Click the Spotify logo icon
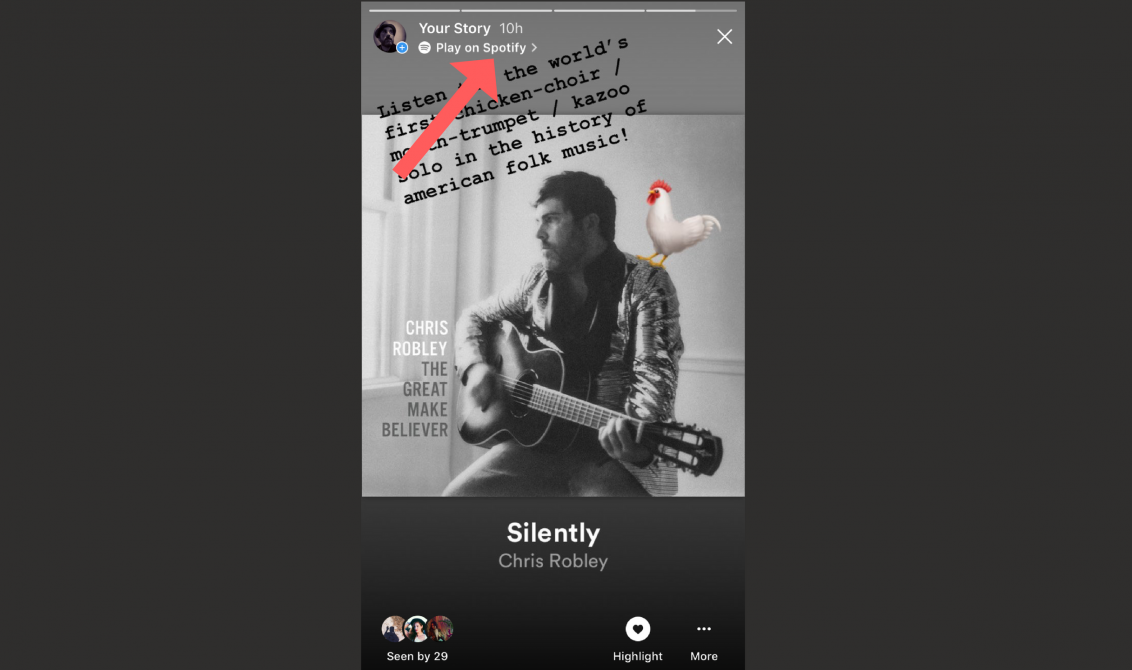1132x670 pixels. [x=424, y=48]
